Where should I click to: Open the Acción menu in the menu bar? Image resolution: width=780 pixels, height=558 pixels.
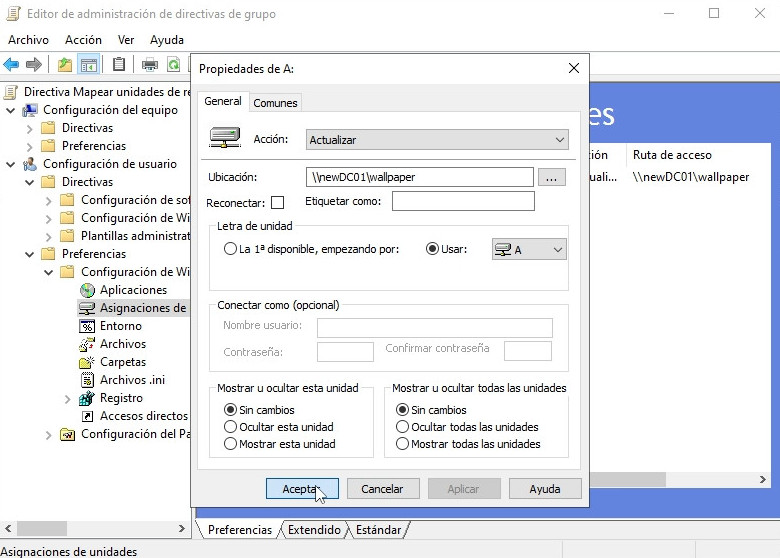(83, 40)
